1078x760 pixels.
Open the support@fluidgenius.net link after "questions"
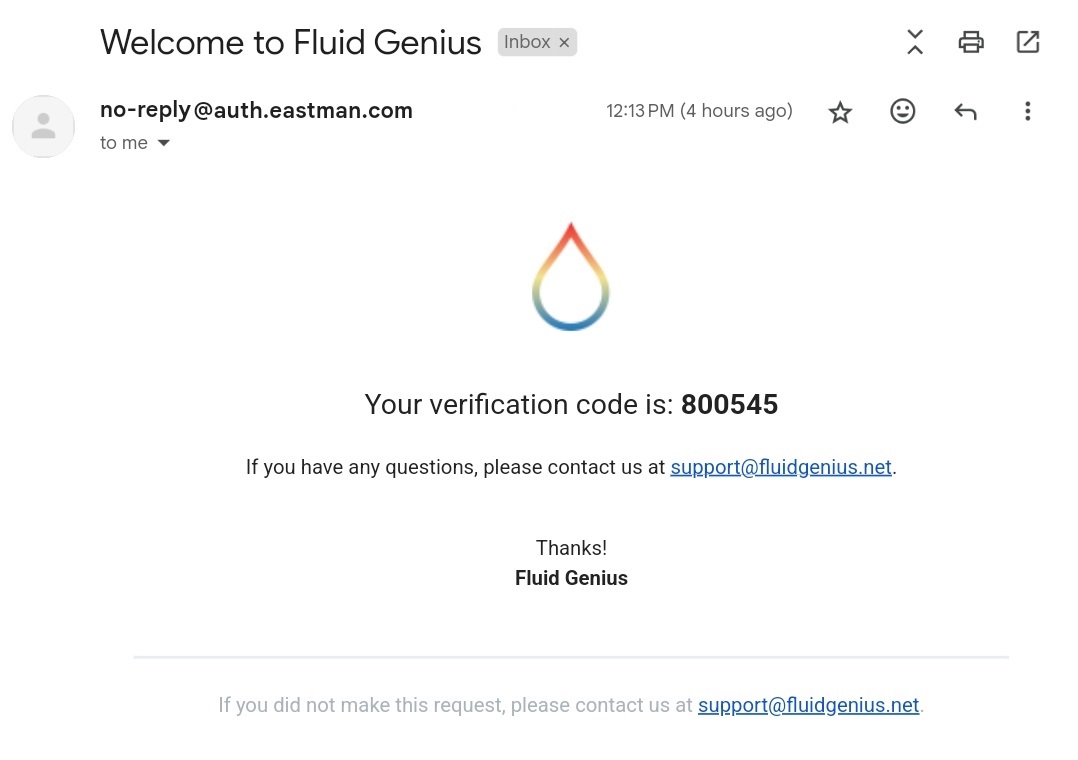point(781,467)
